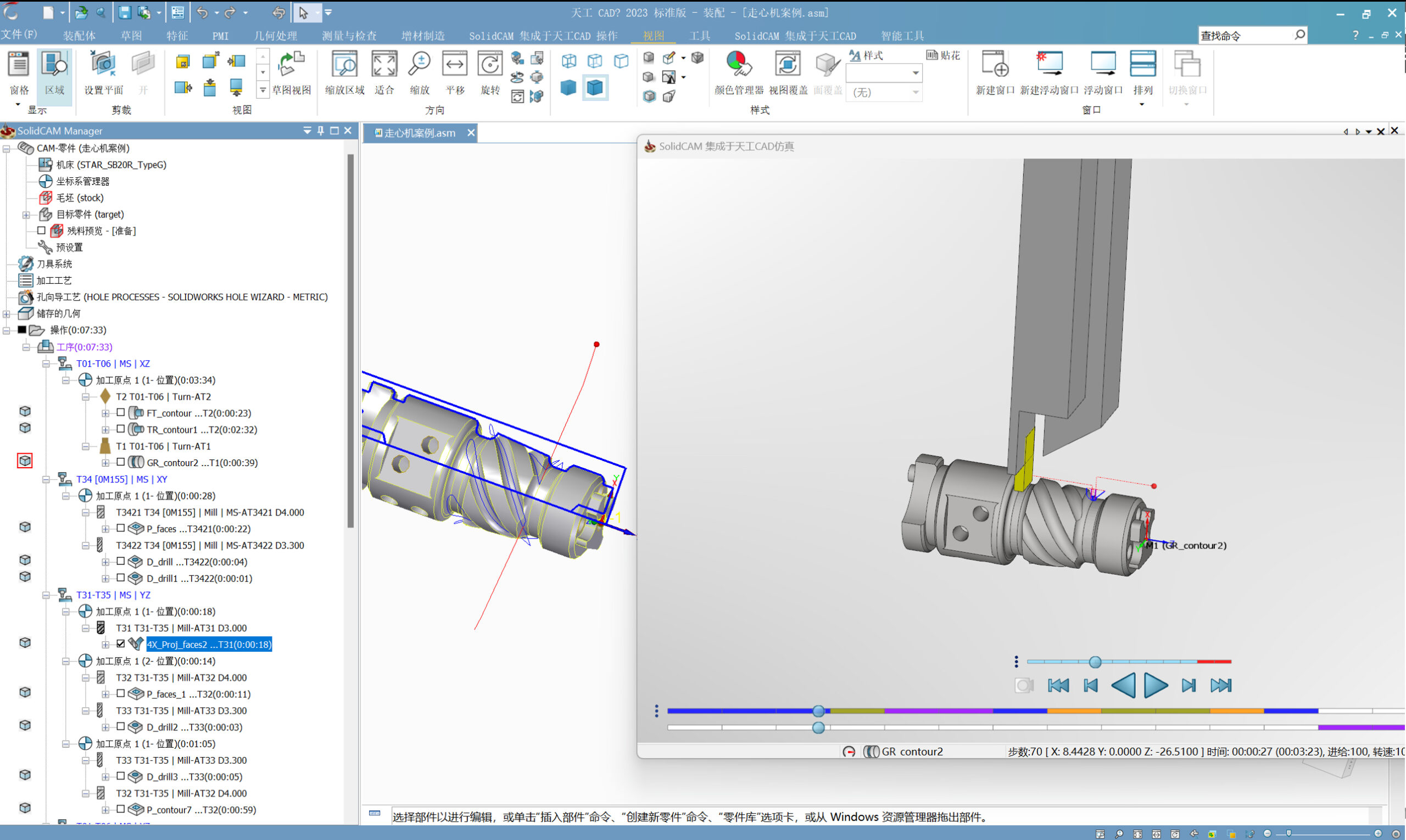Viewport: 1406px width, 840px height.
Task: Open the 装配体 ribbon tab
Action: [x=79, y=36]
